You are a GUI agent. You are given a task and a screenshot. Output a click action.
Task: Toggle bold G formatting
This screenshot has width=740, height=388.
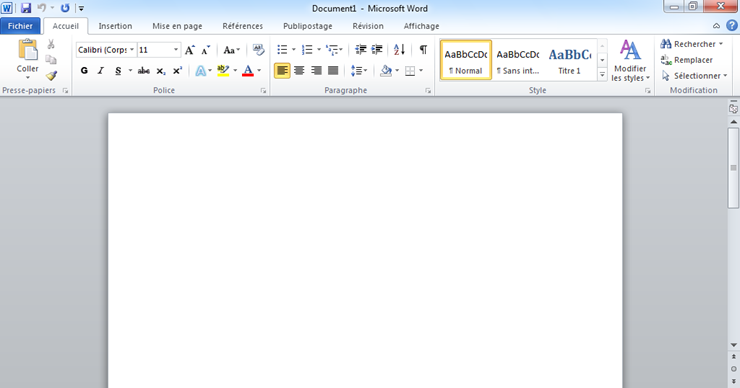coord(84,71)
